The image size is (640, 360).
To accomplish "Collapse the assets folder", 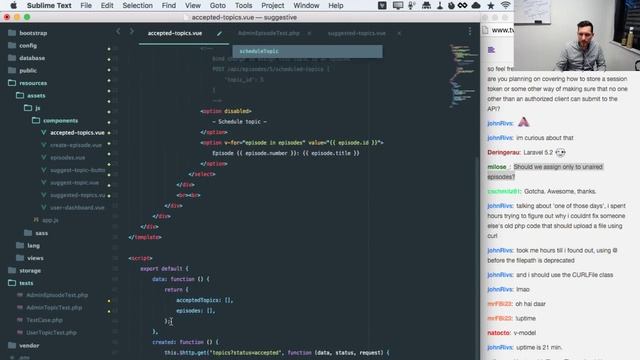I will click(x=31, y=96).
